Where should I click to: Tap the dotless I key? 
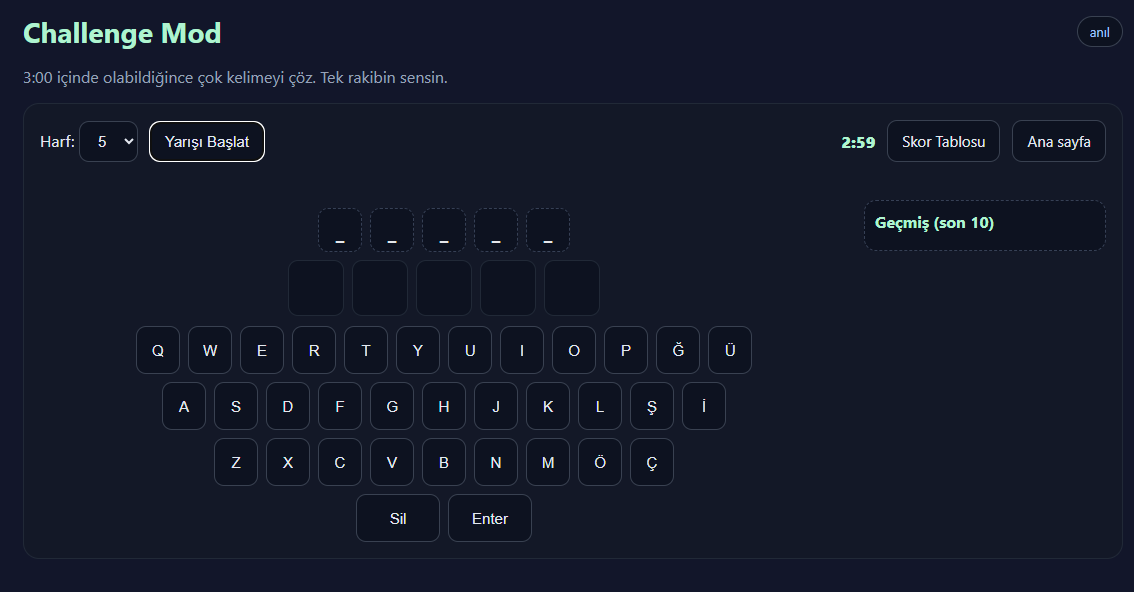click(522, 351)
